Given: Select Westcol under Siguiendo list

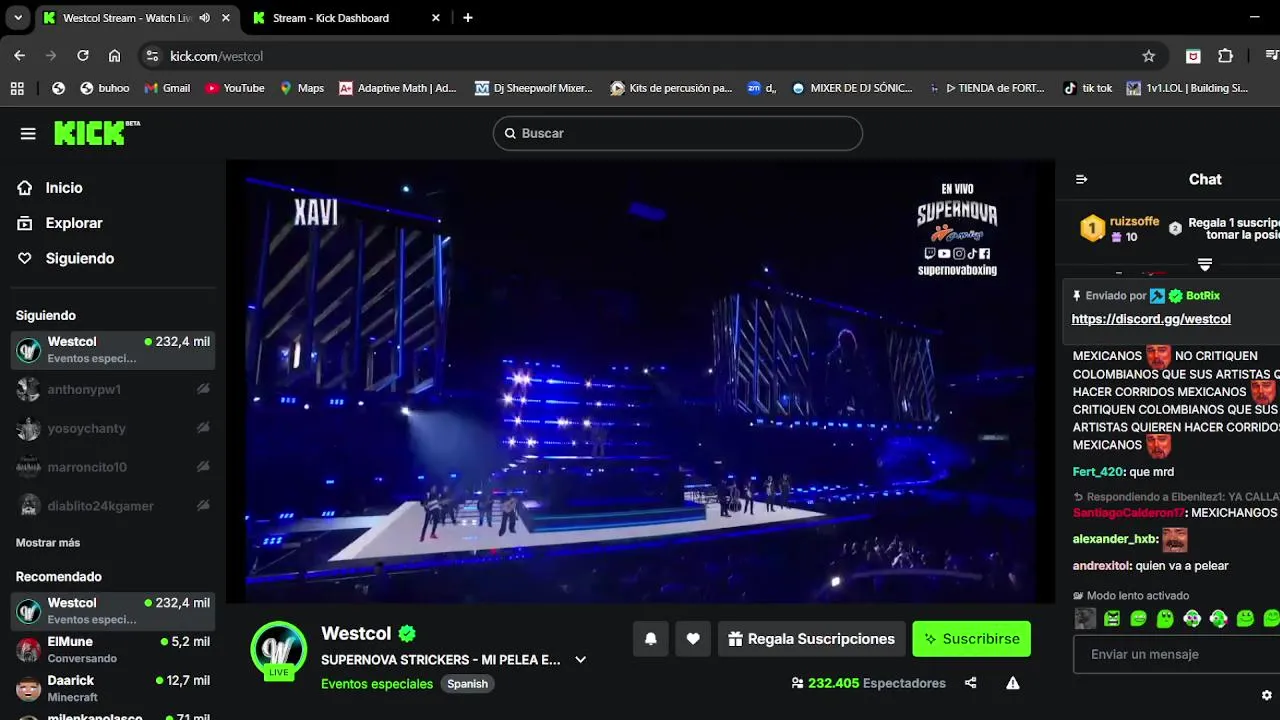Looking at the screenshot, I should tap(113, 350).
